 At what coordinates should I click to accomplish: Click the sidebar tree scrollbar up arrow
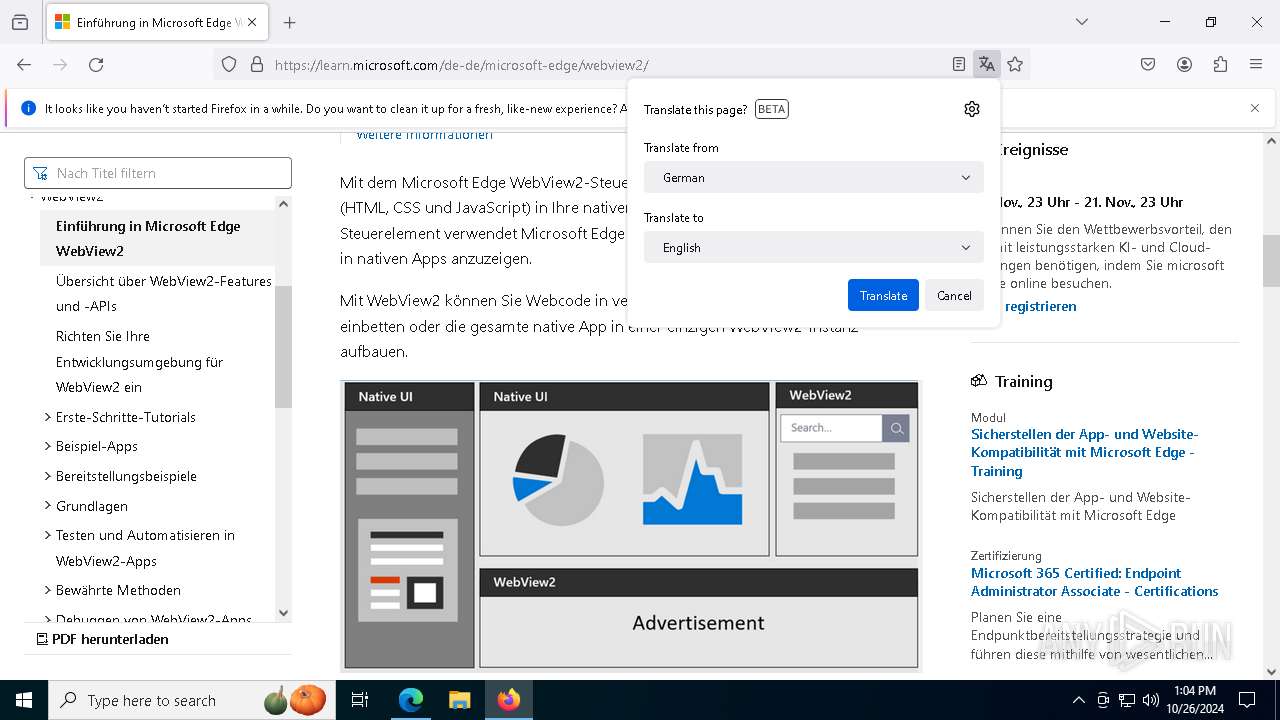click(x=283, y=204)
